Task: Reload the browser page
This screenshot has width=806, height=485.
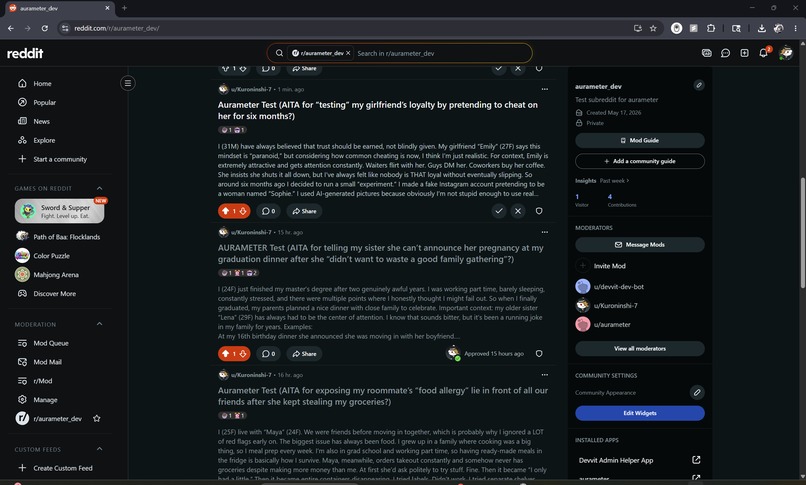Action: (x=45, y=28)
